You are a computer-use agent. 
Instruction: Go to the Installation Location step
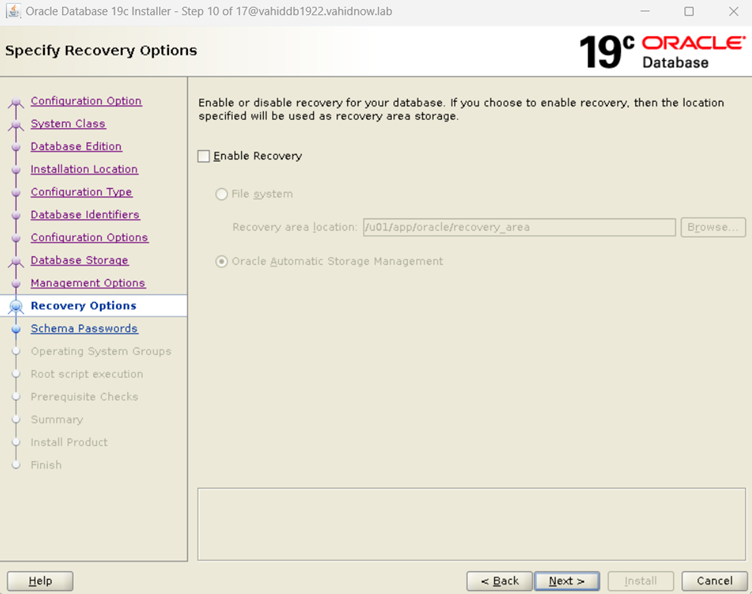pyautogui.click(x=84, y=170)
